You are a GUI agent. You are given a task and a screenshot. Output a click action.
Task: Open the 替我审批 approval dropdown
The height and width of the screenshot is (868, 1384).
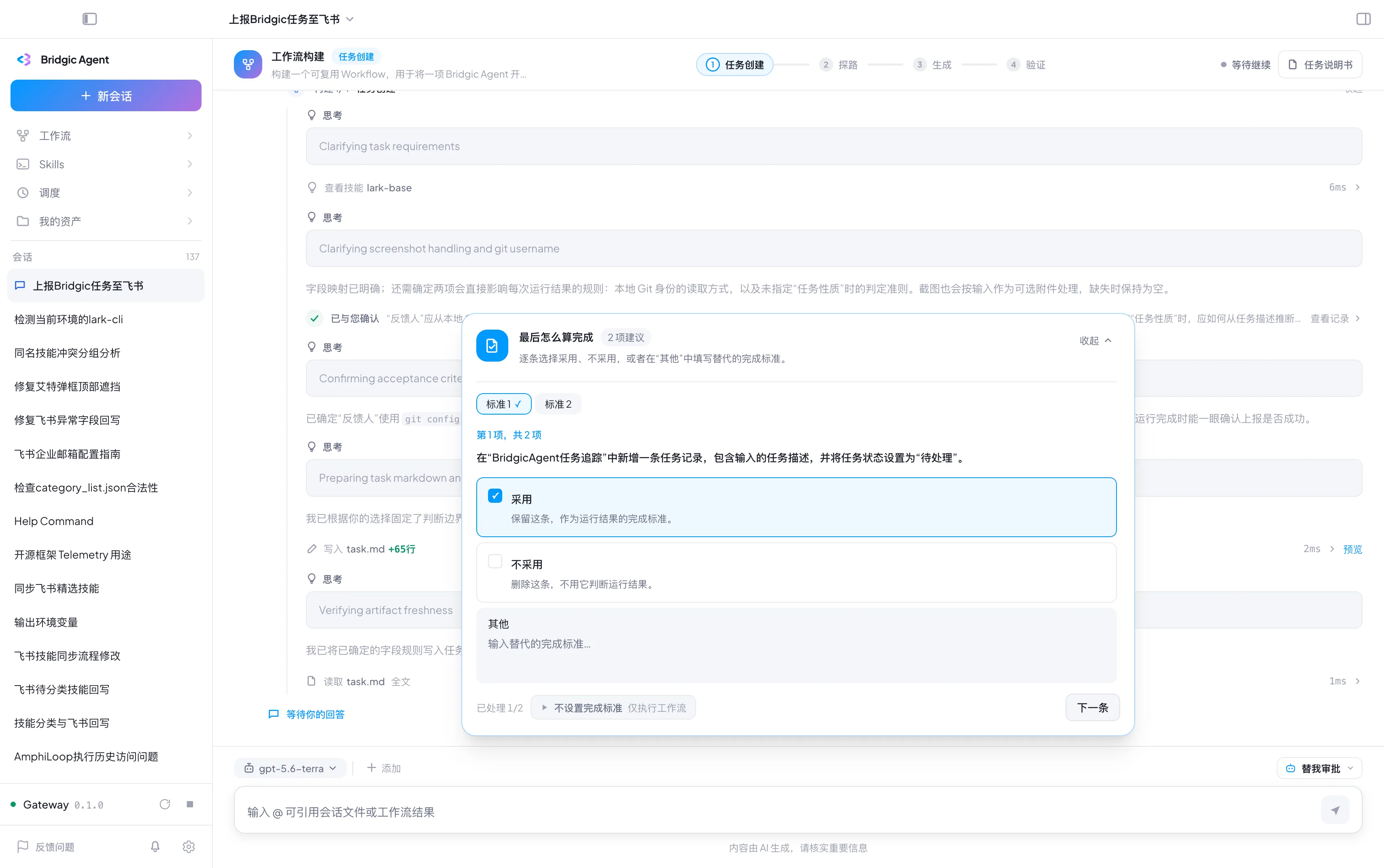click(x=1320, y=768)
